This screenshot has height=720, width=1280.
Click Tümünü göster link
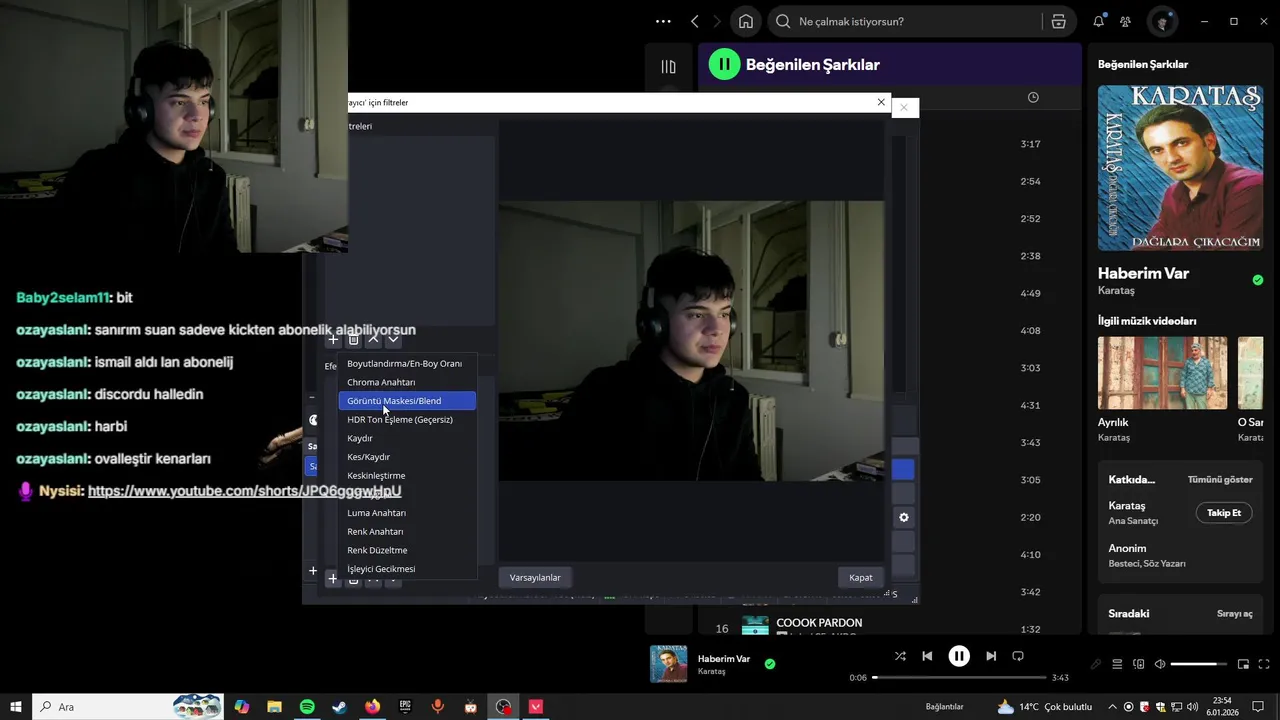pyautogui.click(x=1220, y=480)
